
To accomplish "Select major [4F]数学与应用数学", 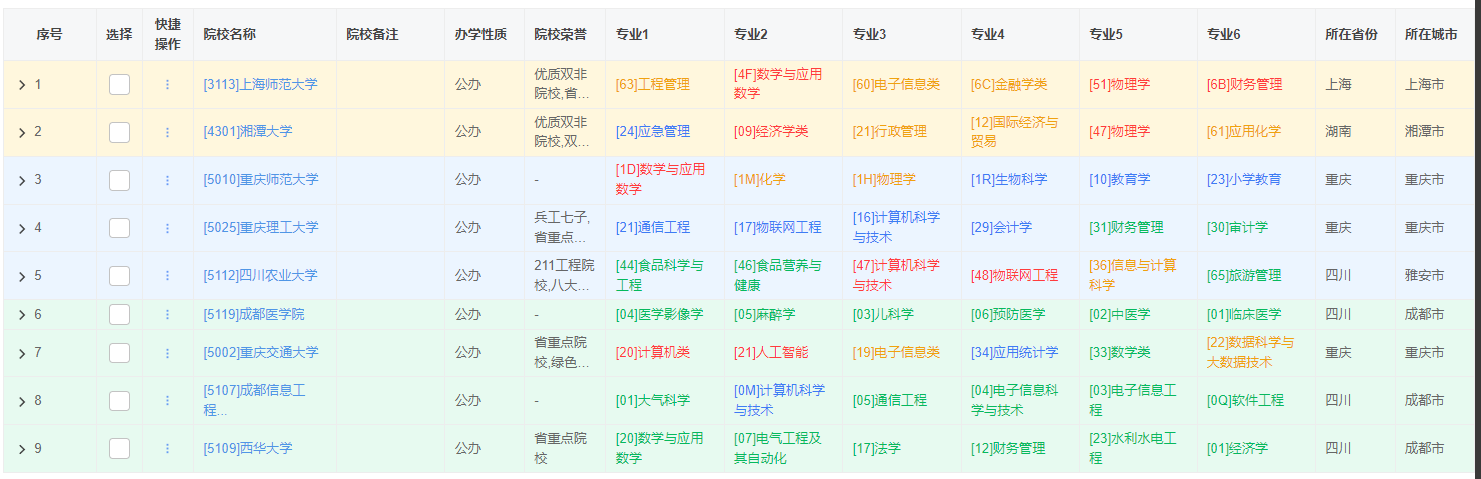I will point(778,84).
